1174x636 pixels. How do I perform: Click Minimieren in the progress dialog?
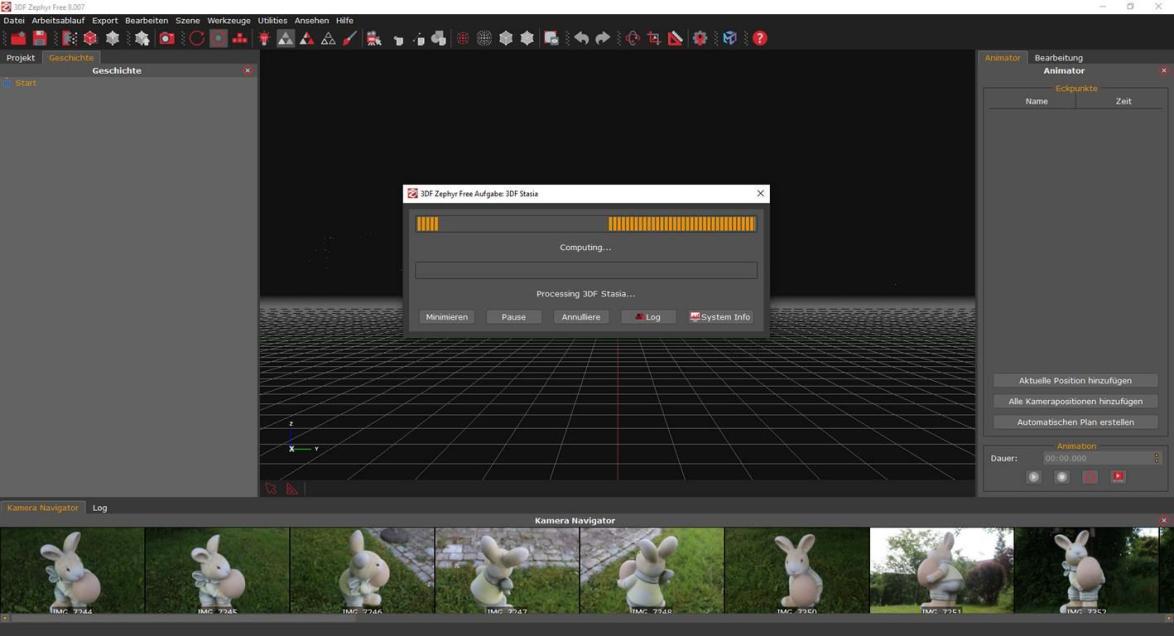click(447, 317)
